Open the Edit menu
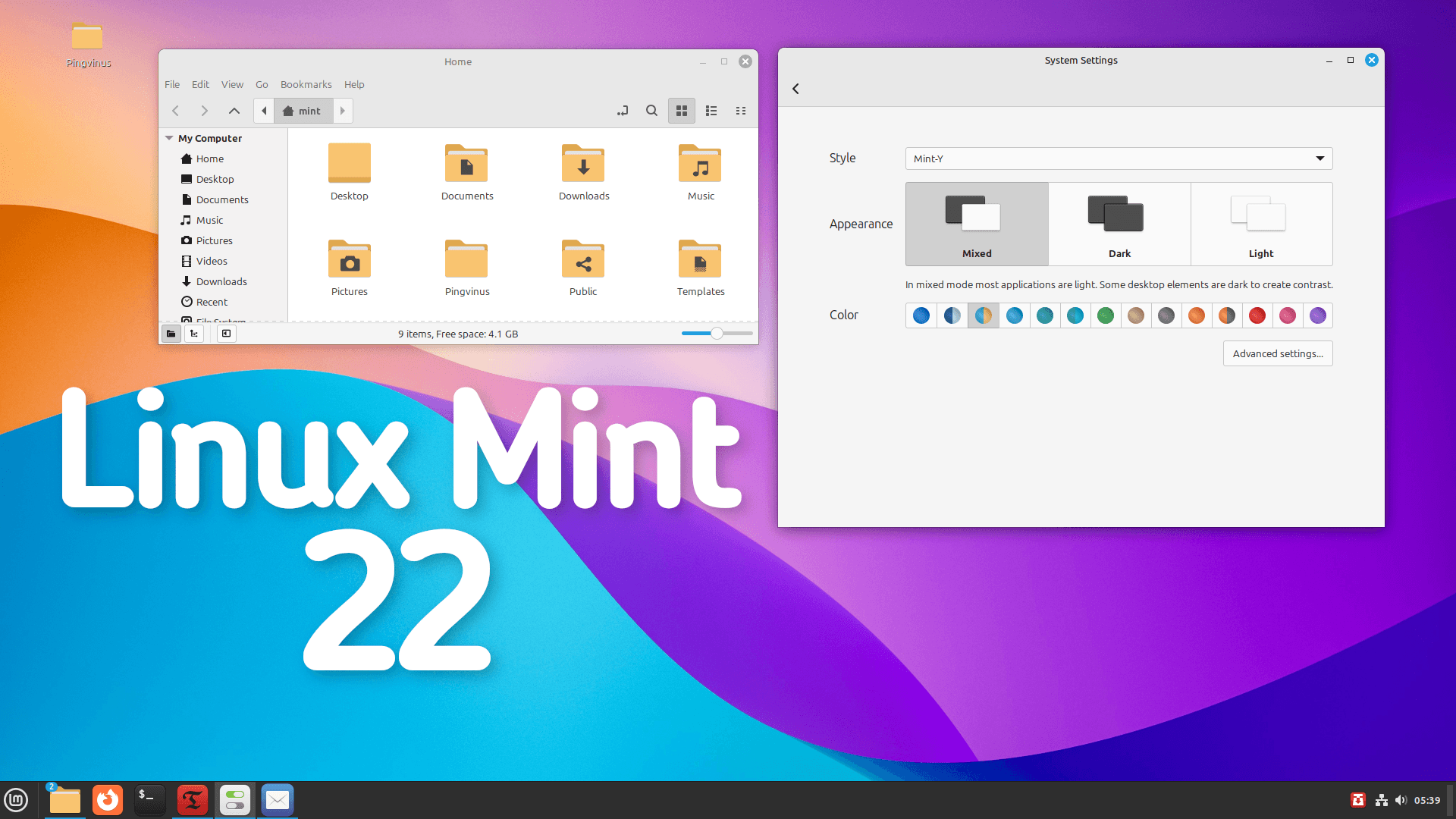The width and height of the screenshot is (1456, 819). point(200,84)
